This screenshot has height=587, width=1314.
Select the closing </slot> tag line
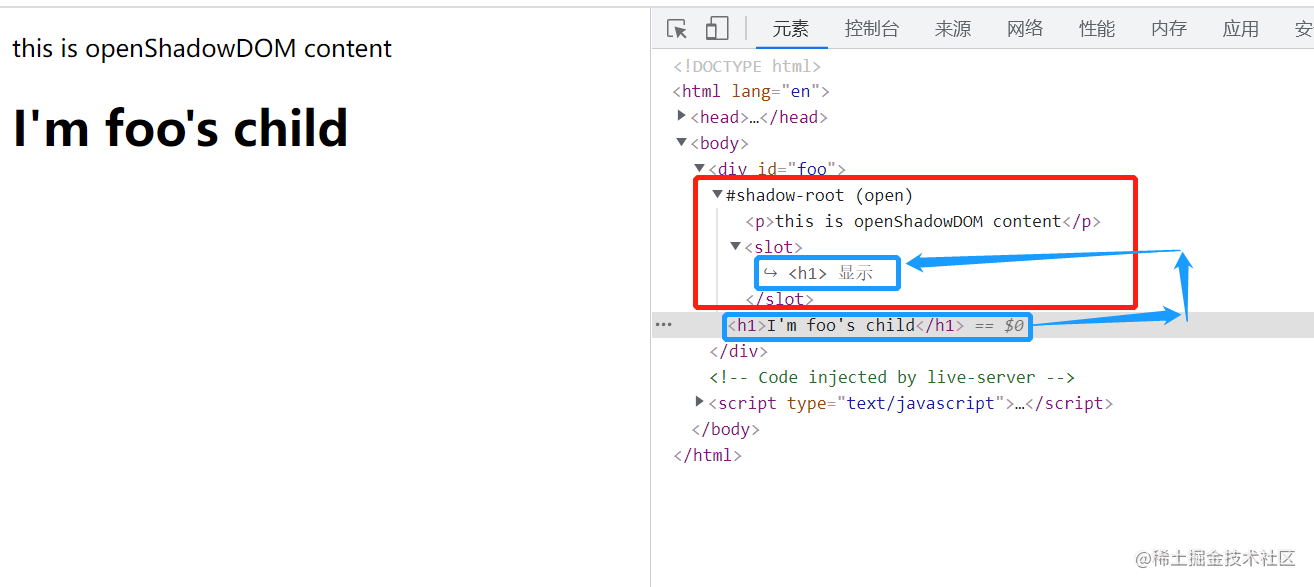pyautogui.click(x=779, y=299)
